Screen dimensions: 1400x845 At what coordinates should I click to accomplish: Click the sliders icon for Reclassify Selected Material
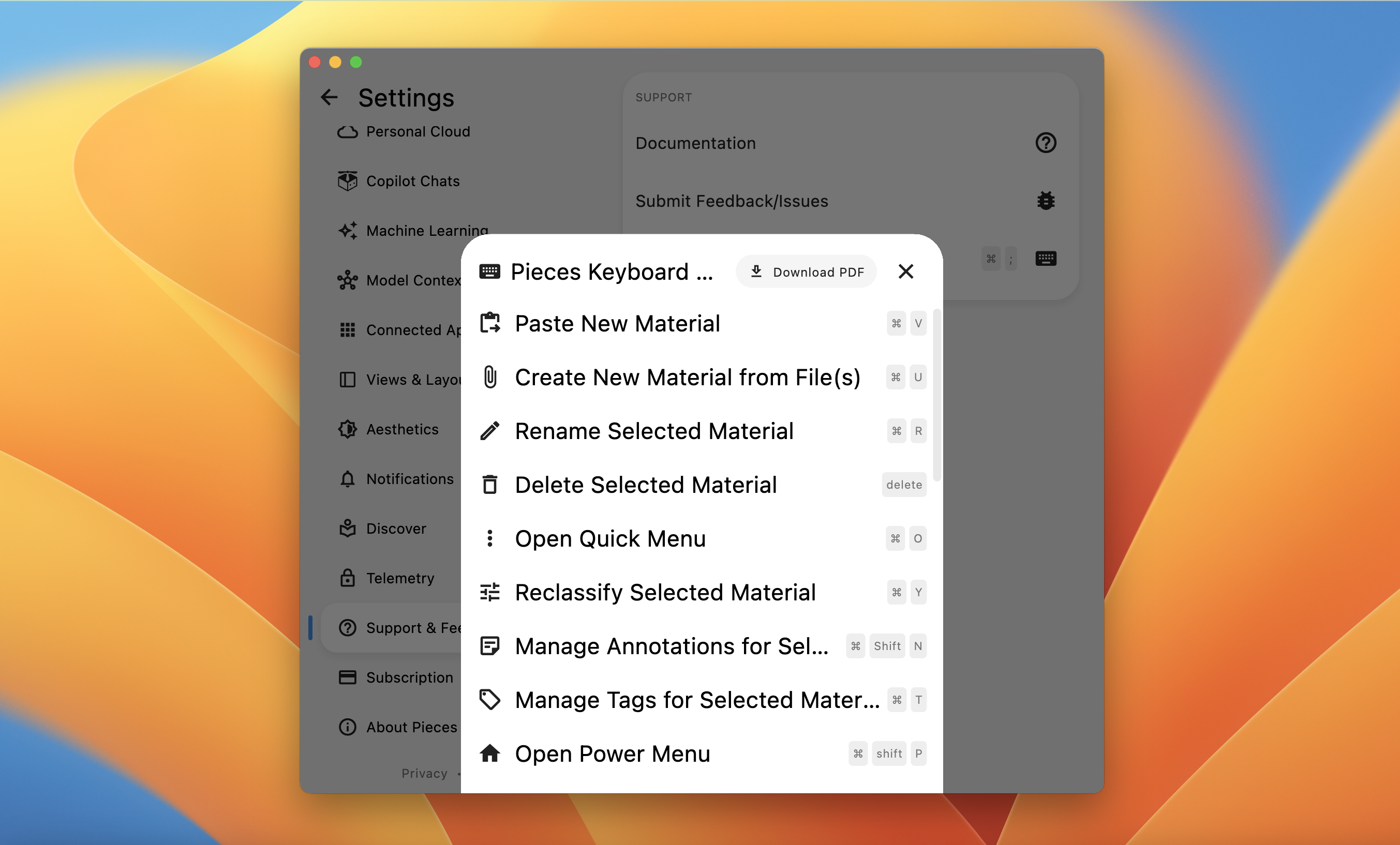(490, 592)
